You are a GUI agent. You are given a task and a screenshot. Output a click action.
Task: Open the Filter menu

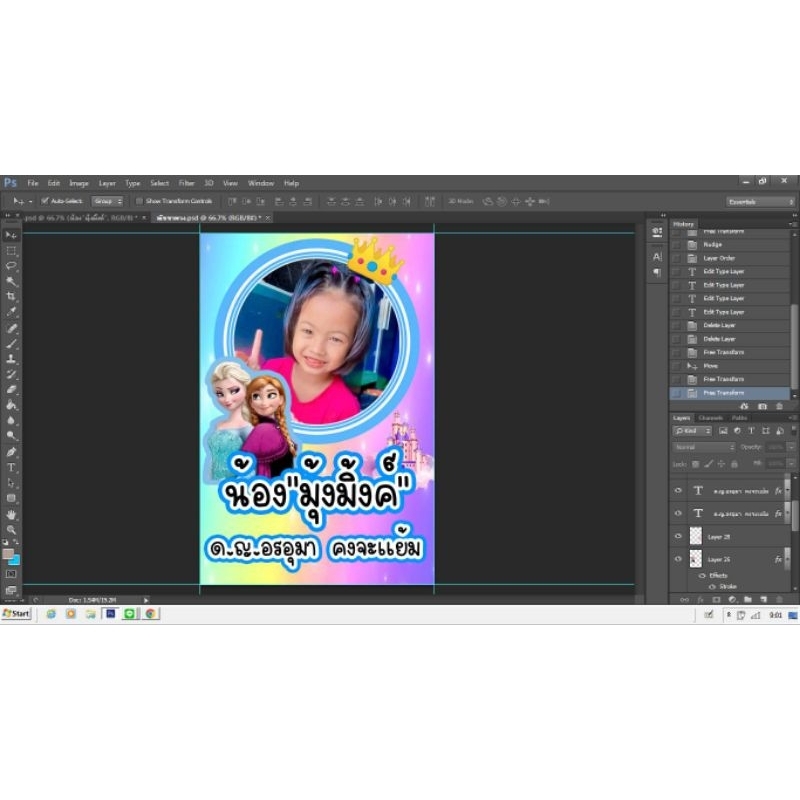(186, 183)
